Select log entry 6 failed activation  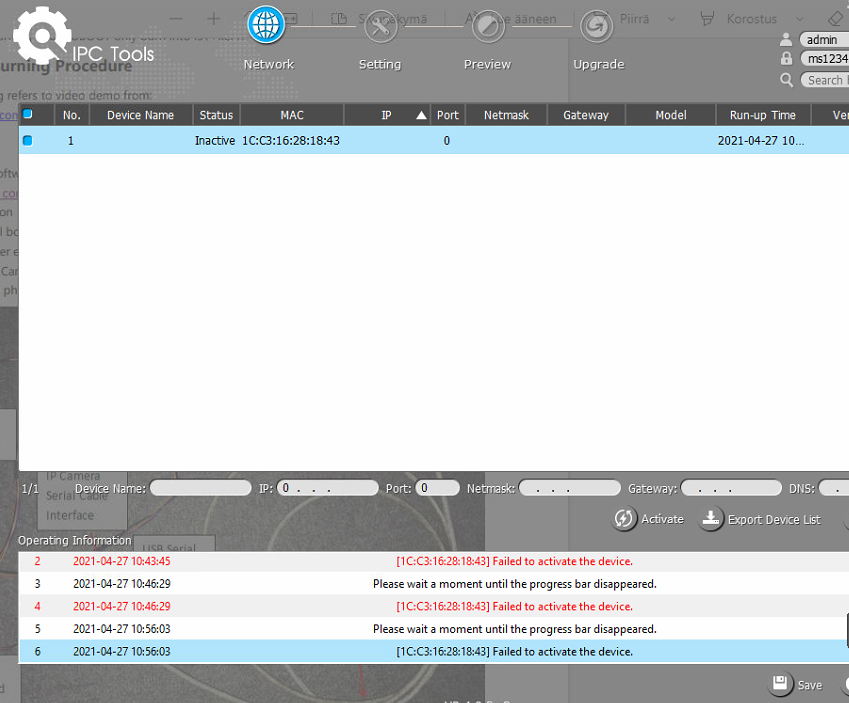[x=434, y=652]
